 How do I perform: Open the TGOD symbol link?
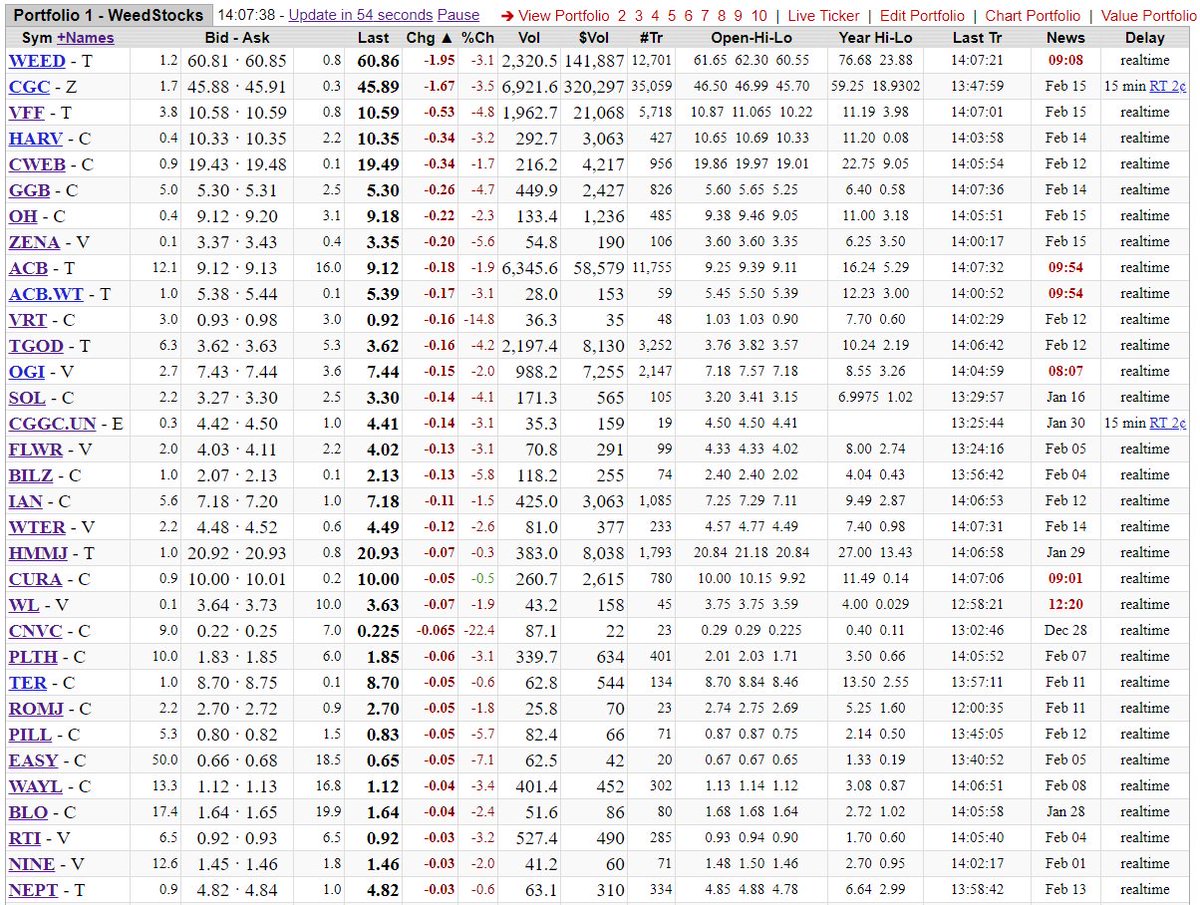click(x=35, y=346)
